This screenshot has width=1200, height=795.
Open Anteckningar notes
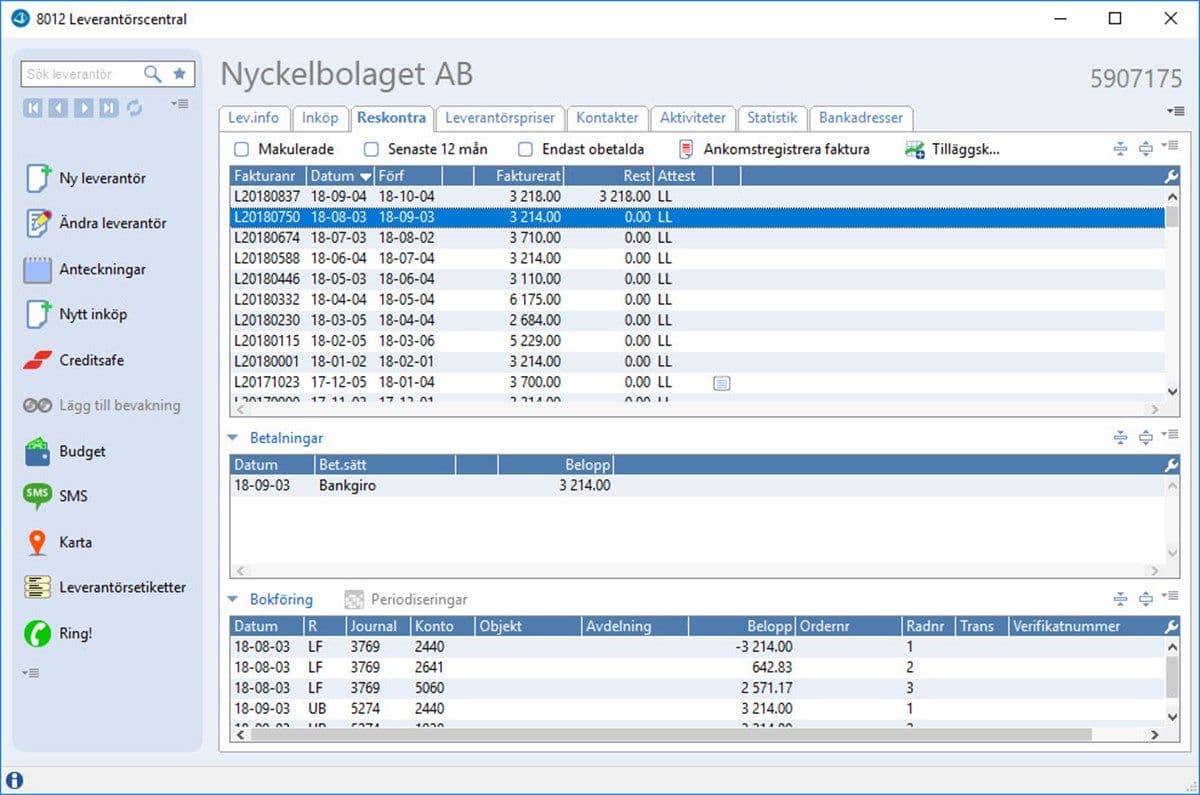pos(85,269)
